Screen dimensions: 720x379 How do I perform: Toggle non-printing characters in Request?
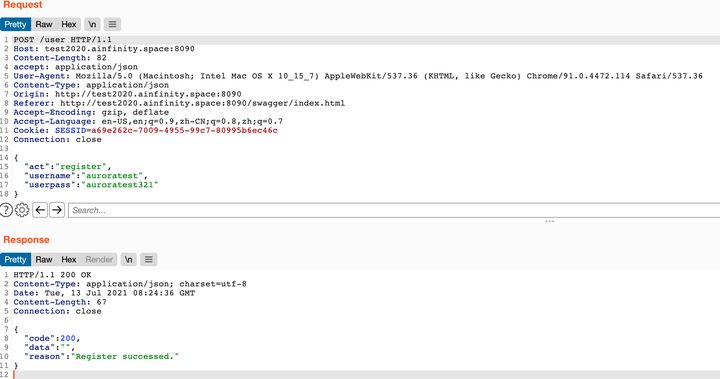[92, 24]
